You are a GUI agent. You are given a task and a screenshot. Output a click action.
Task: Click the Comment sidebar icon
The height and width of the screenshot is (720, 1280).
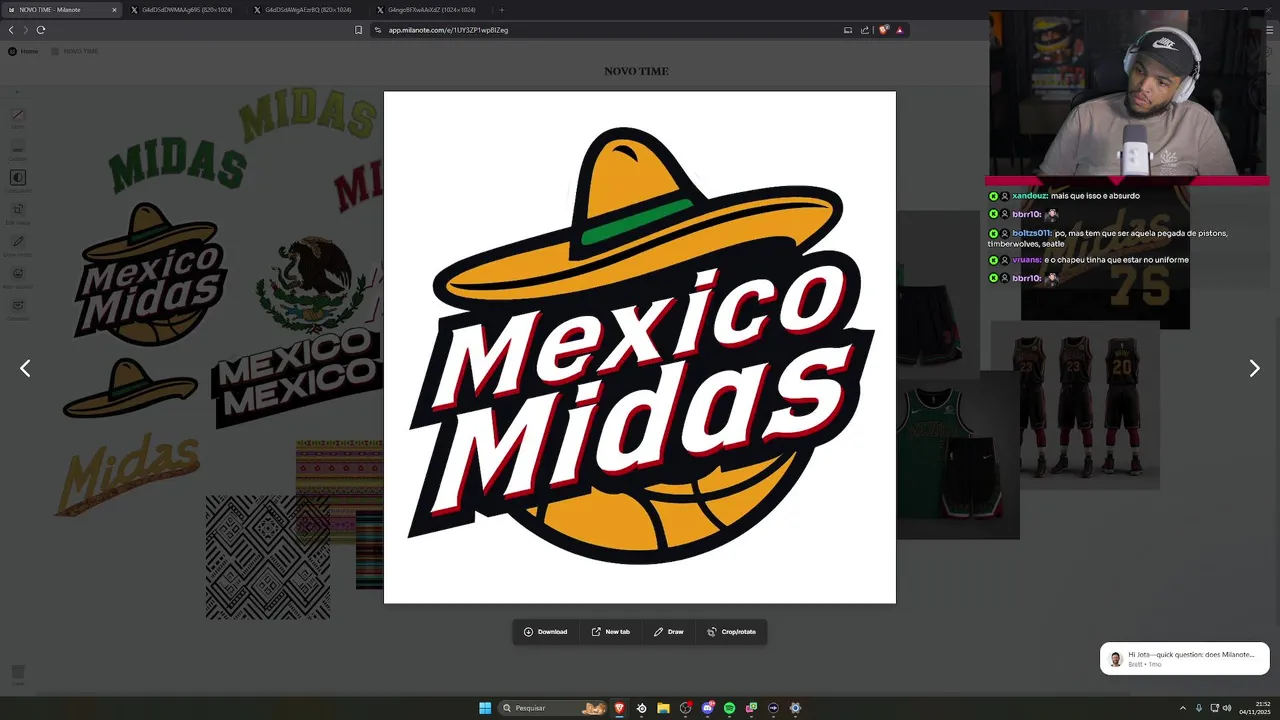click(18, 307)
